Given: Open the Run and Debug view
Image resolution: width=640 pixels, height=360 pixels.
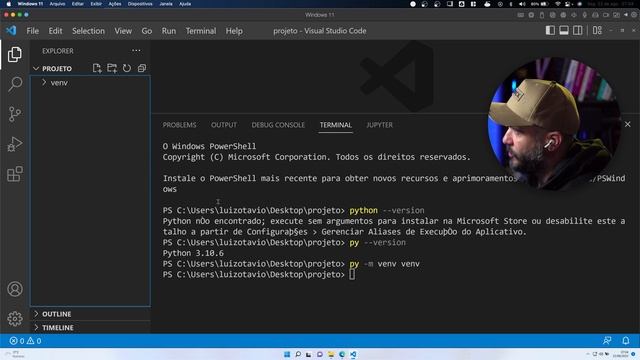Looking at the screenshot, I should point(15,144).
